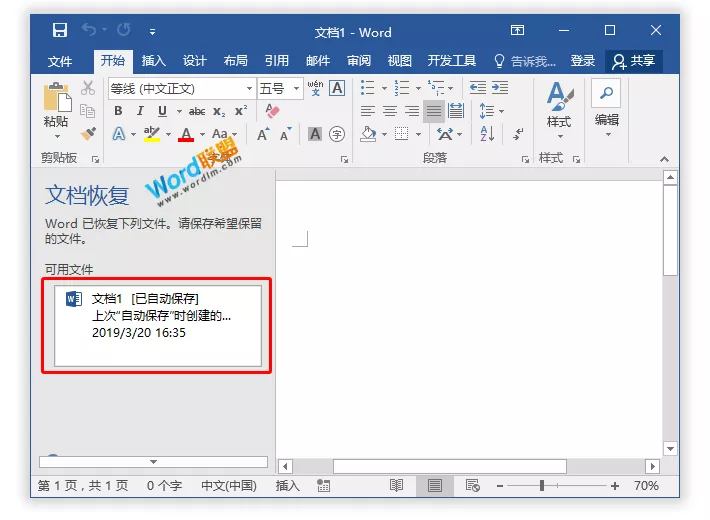Toggle Superscript formatting

241,111
